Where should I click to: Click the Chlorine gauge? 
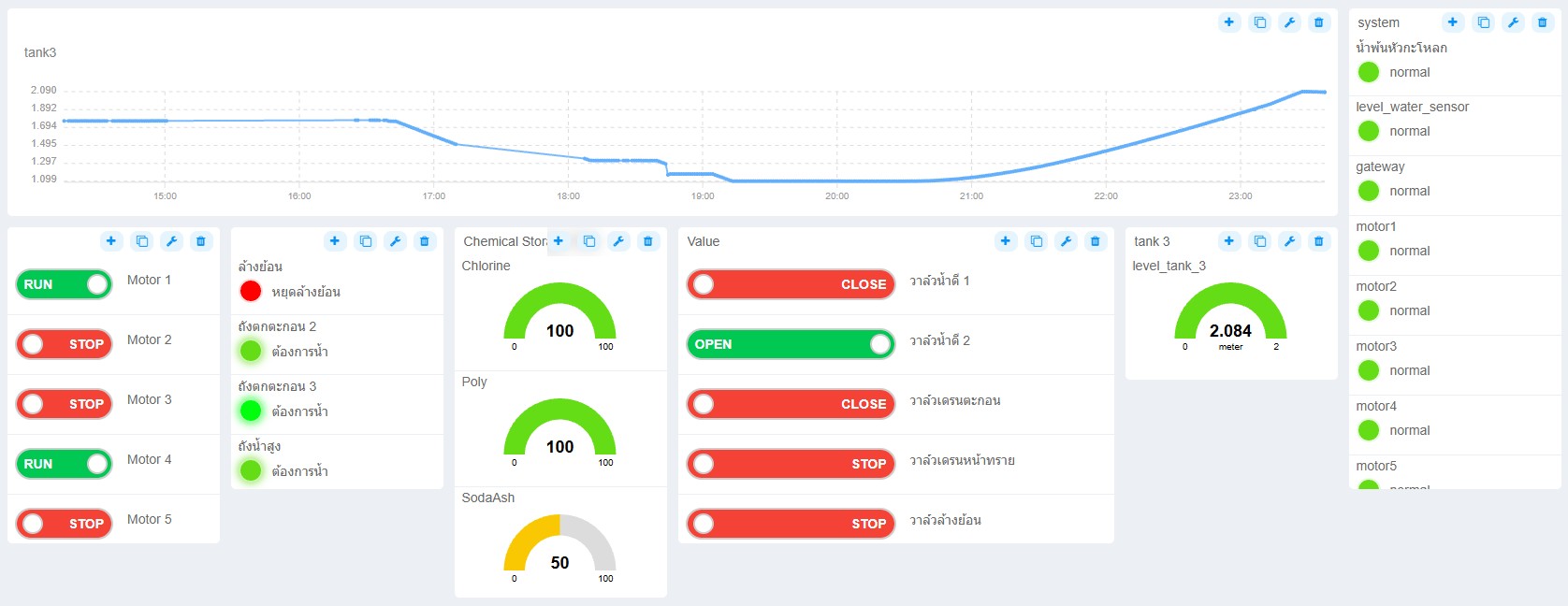559,315
